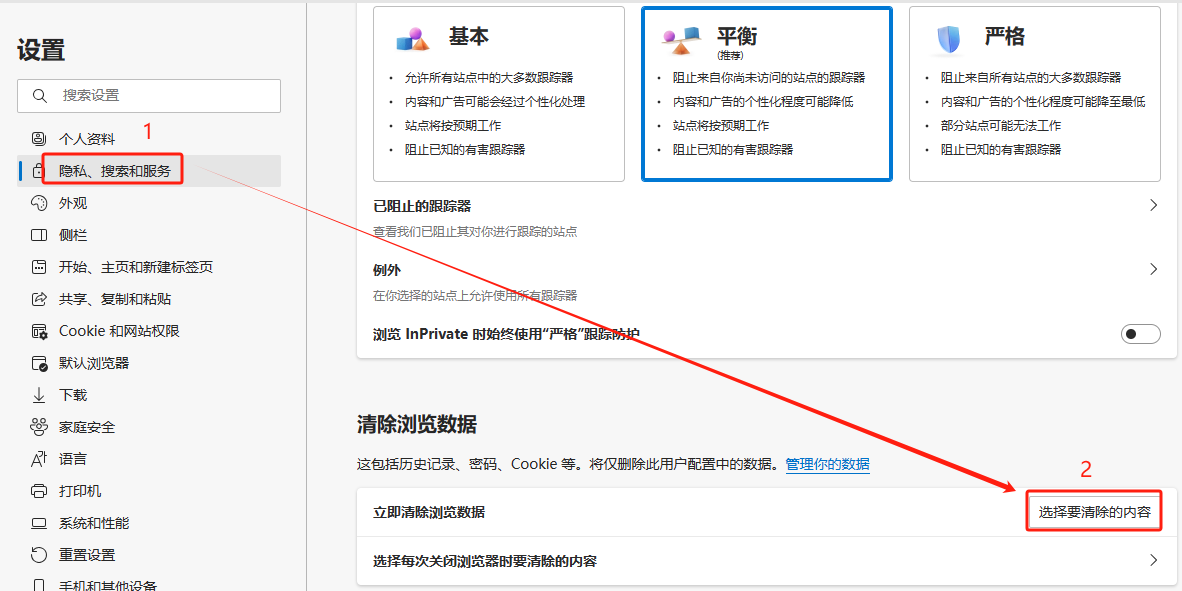Screen dimensions: 1182x591
Task: Click 选择每次关闭浏览器时要清除的内容 row text
Action: tap(485, 561)
